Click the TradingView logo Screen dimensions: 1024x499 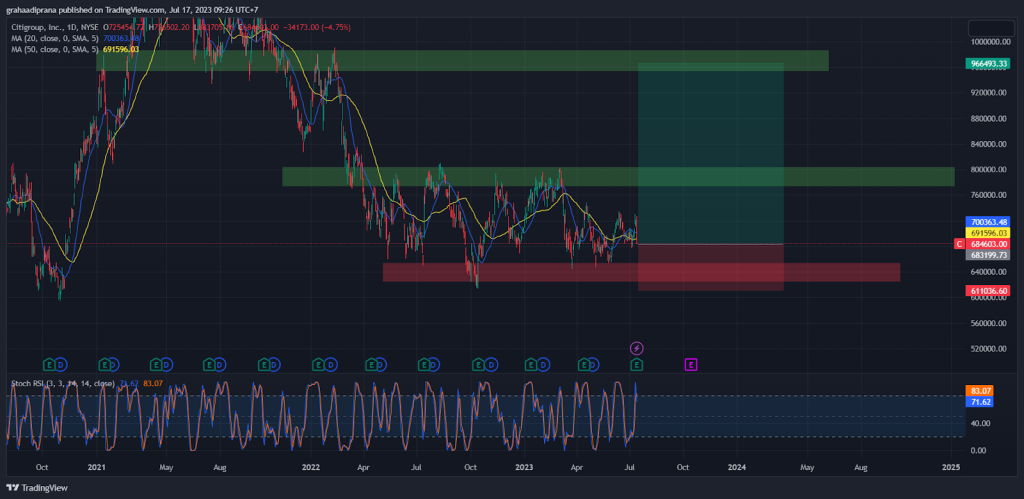(x=37, y=487)
